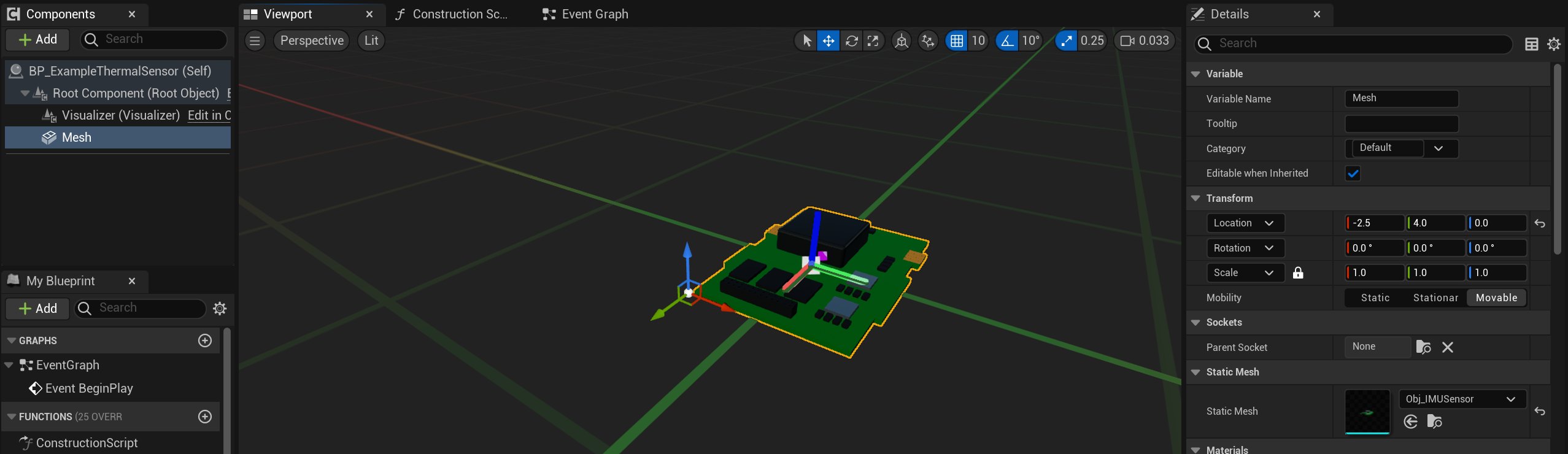Open the Perspective view mode button
Viewport: 1568px width, 454px height.
click(x=312, y=41)
